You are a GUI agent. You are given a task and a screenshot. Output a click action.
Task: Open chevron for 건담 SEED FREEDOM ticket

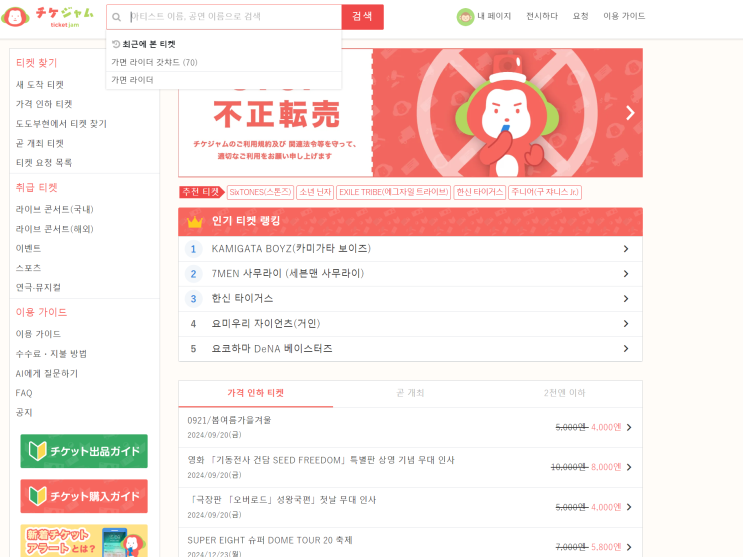[x=629, y=467]
